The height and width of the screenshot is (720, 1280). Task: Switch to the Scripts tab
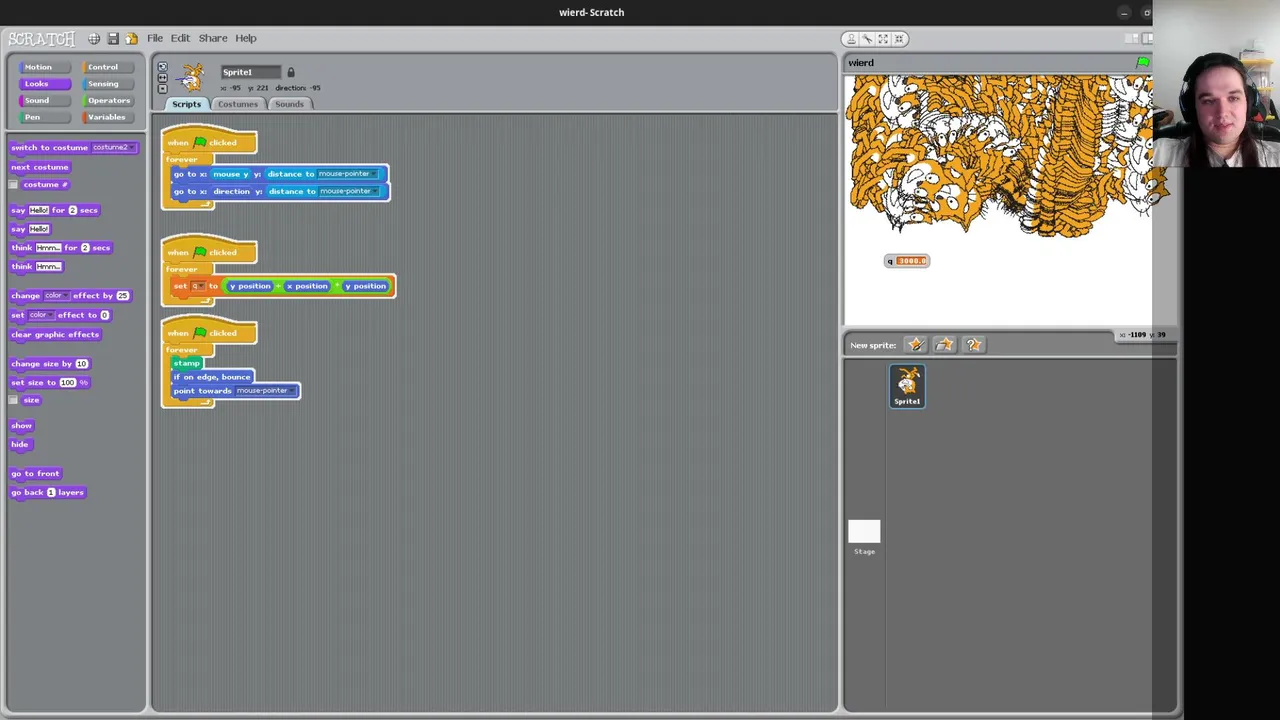pyautogui.click(x=186, y=104)
